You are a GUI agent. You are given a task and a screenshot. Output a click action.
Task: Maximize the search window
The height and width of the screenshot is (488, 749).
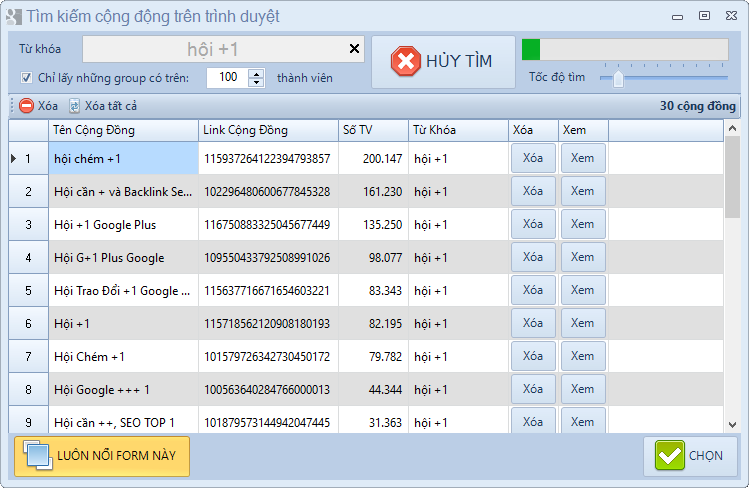(704, 16)
